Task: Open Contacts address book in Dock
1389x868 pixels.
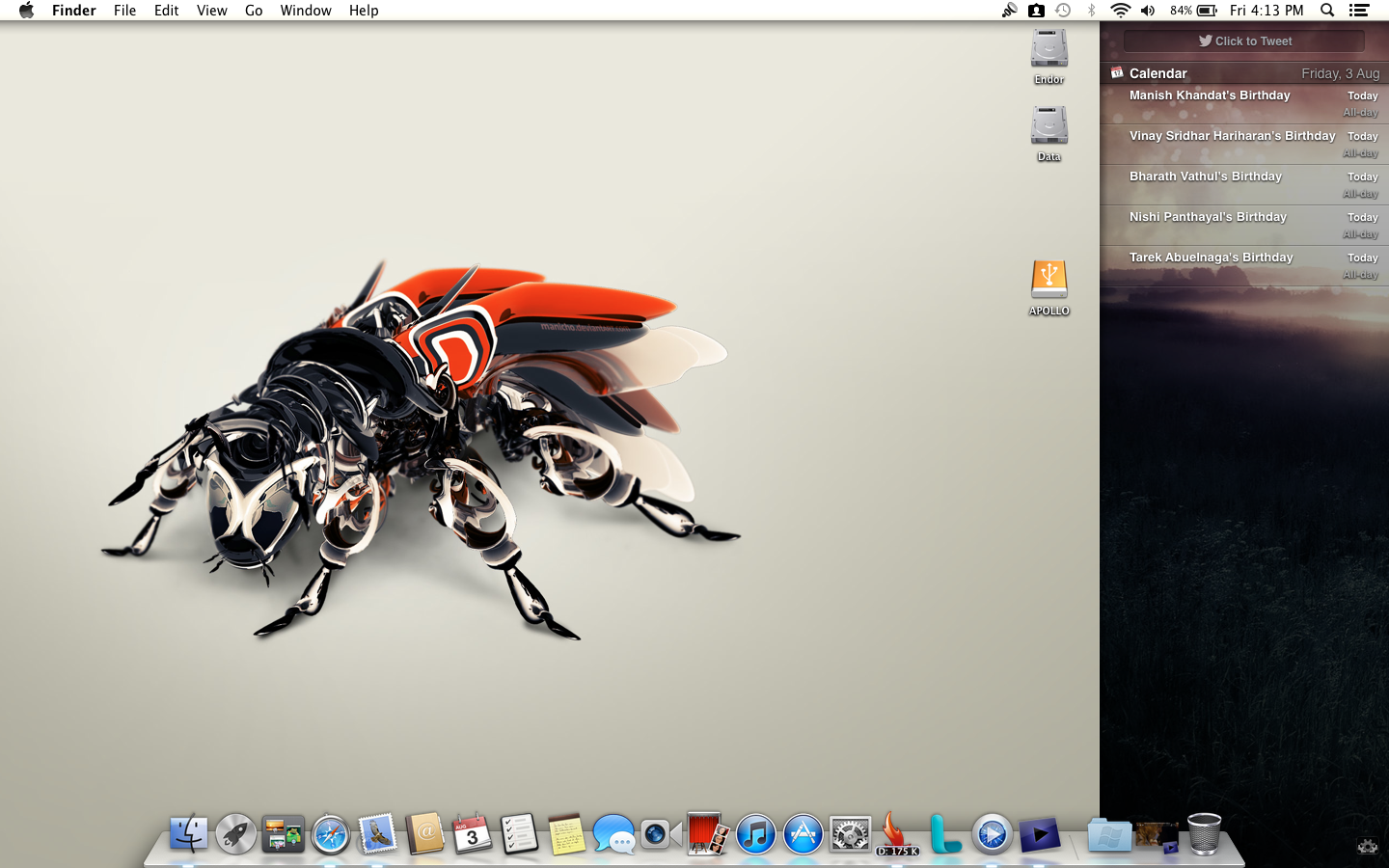Action: coord(425,834)
